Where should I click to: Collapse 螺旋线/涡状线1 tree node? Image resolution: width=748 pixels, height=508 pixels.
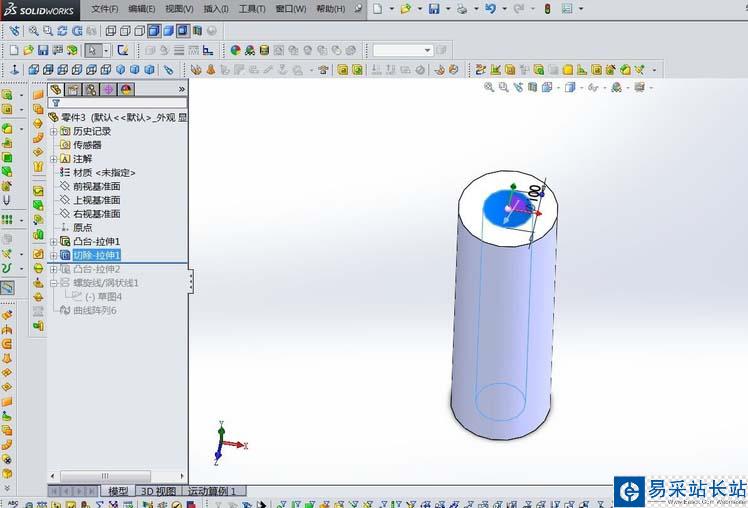point(53,283)
